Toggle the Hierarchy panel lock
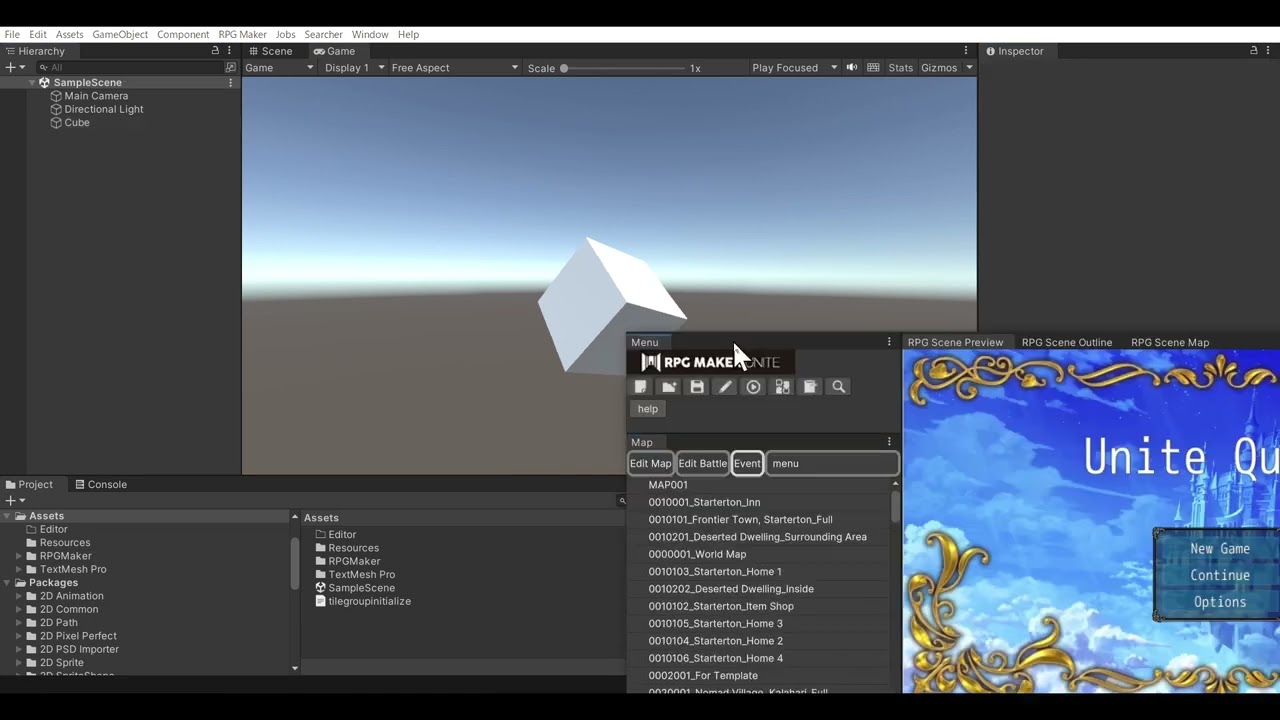 [x=215, y=51]
